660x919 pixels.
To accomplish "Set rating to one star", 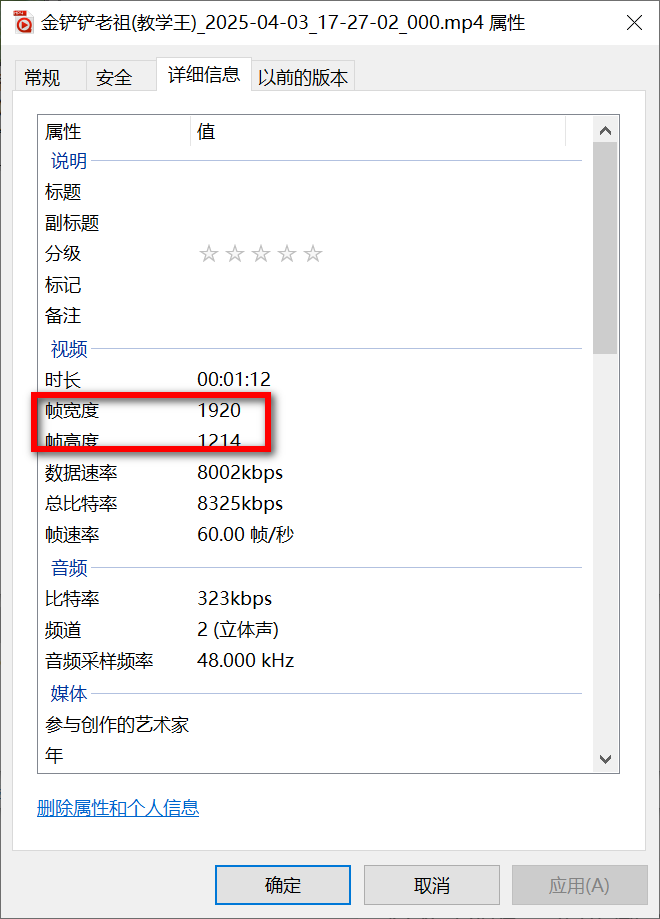I will pyautogui.click(x=209, y=254).
